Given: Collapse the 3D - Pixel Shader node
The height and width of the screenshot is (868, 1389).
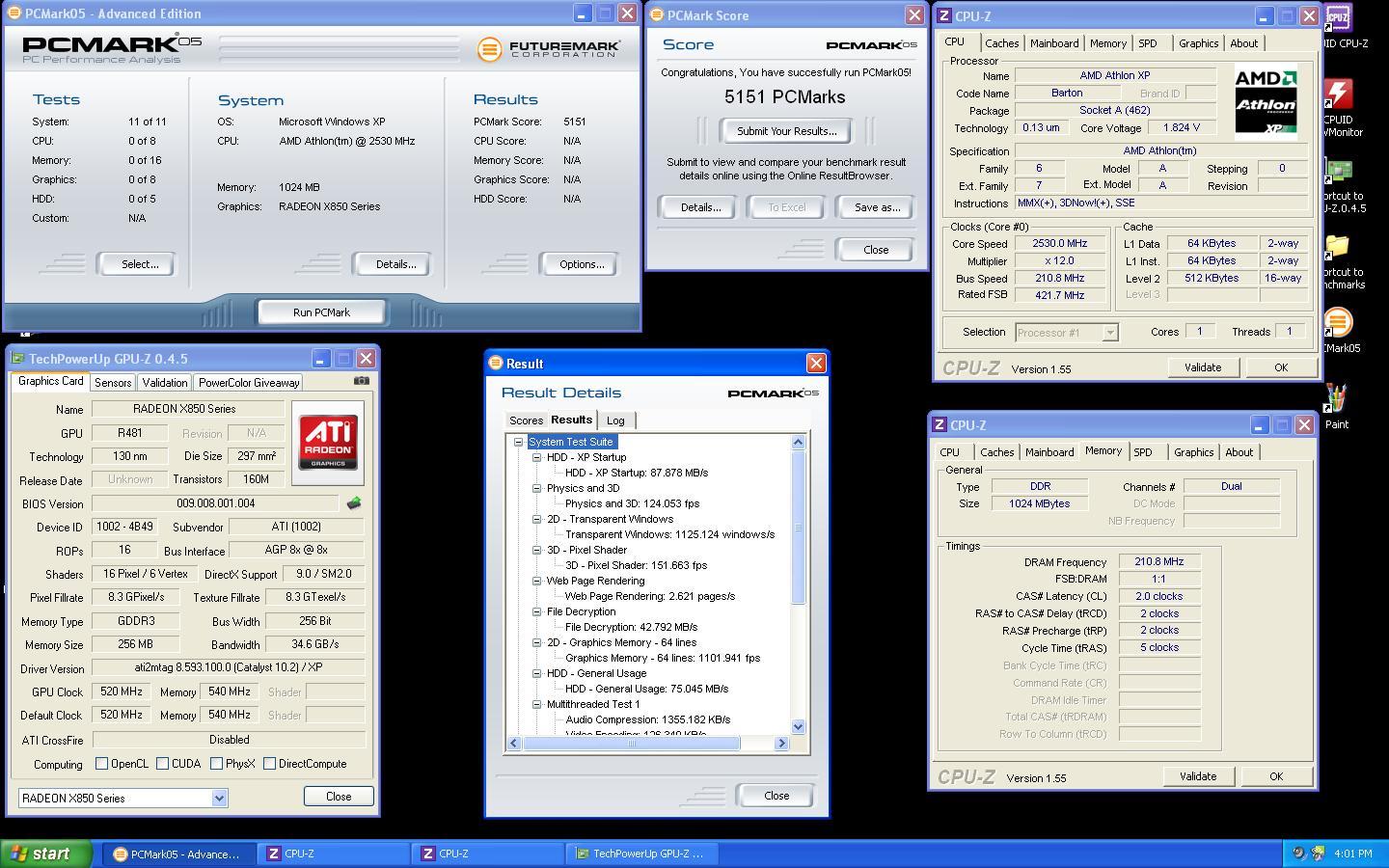Looking at the screenshot, I should pos(536,550).
